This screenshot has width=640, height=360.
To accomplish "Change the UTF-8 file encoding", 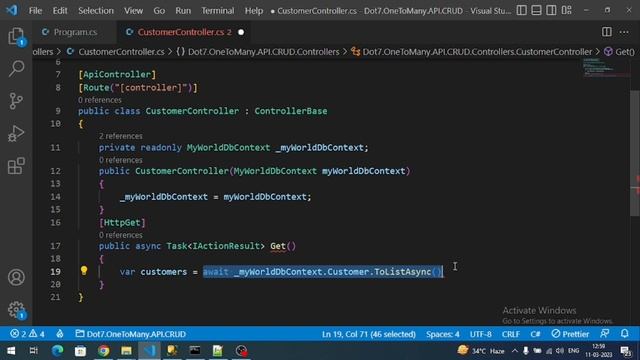I will [480, 334].
